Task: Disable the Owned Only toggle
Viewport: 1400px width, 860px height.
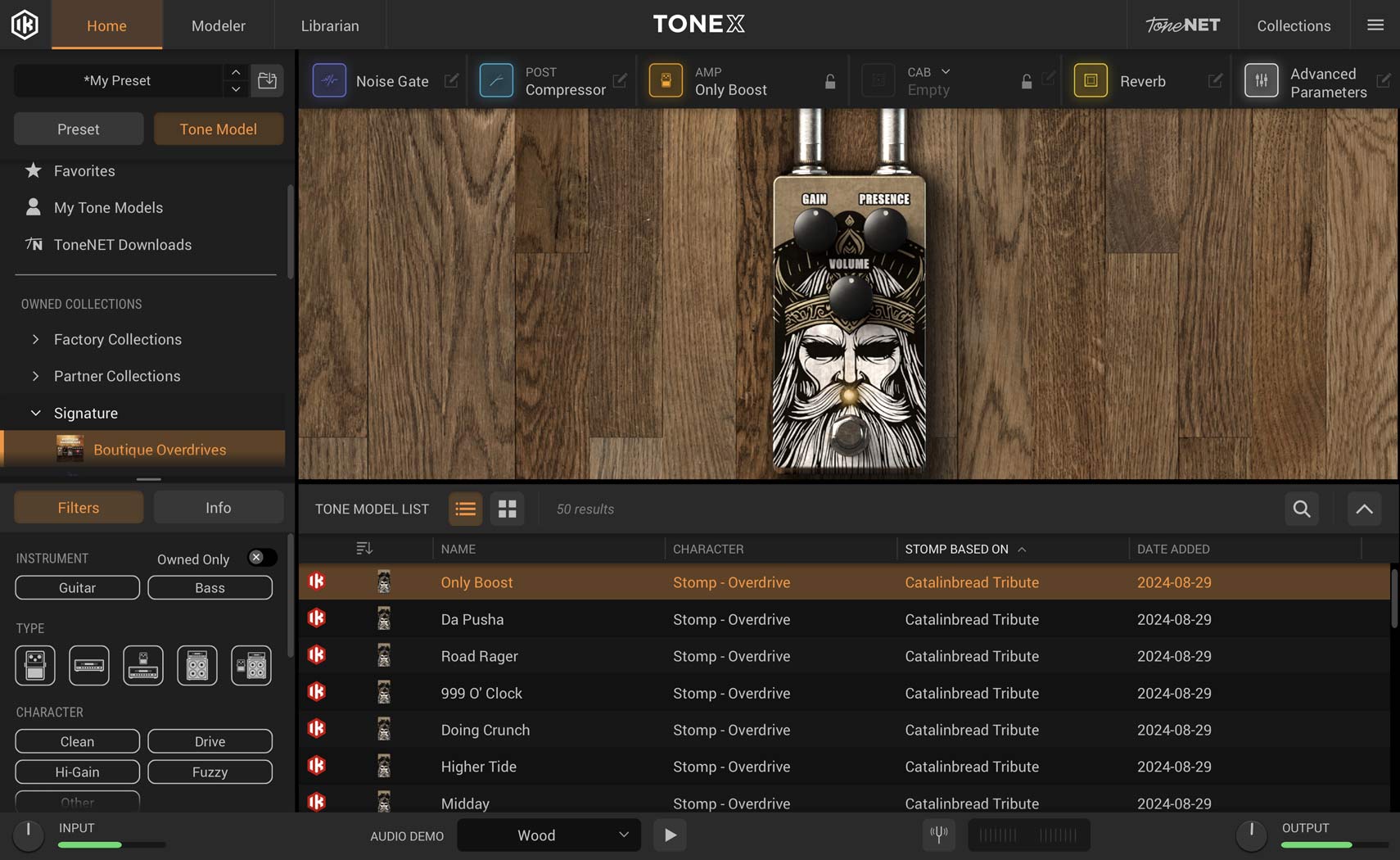Action: (x=260, y=557)
